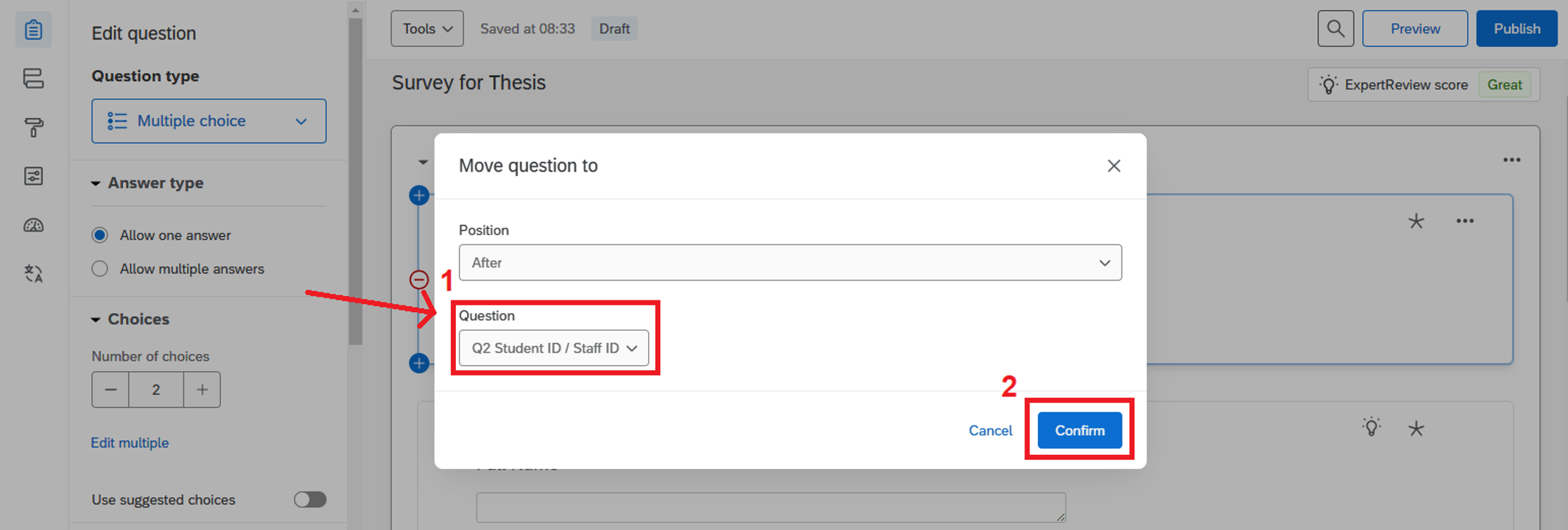Click the Confirm button

[x=1079, y=431]
